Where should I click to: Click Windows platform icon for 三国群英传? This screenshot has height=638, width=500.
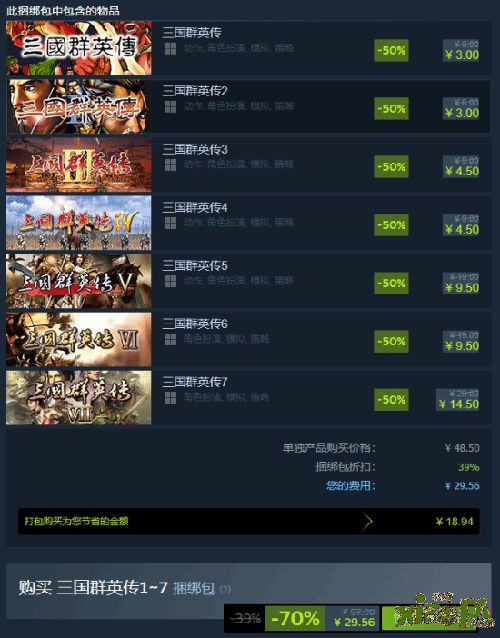coord(170,49)
